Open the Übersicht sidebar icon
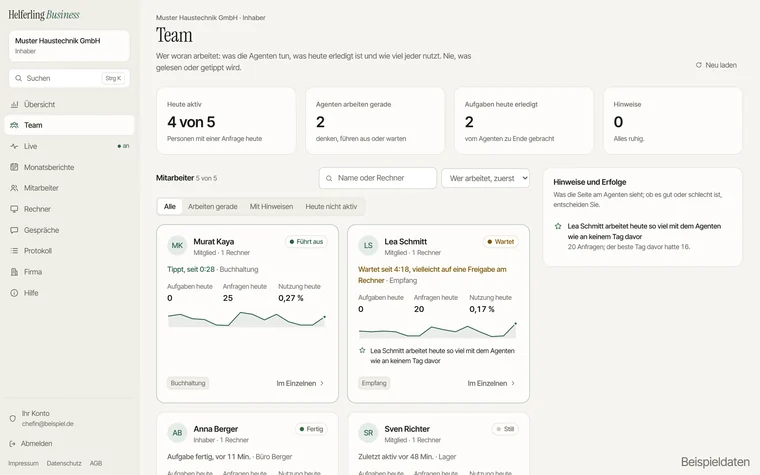Viewport: 760px width, 475px height. [15, 104]
